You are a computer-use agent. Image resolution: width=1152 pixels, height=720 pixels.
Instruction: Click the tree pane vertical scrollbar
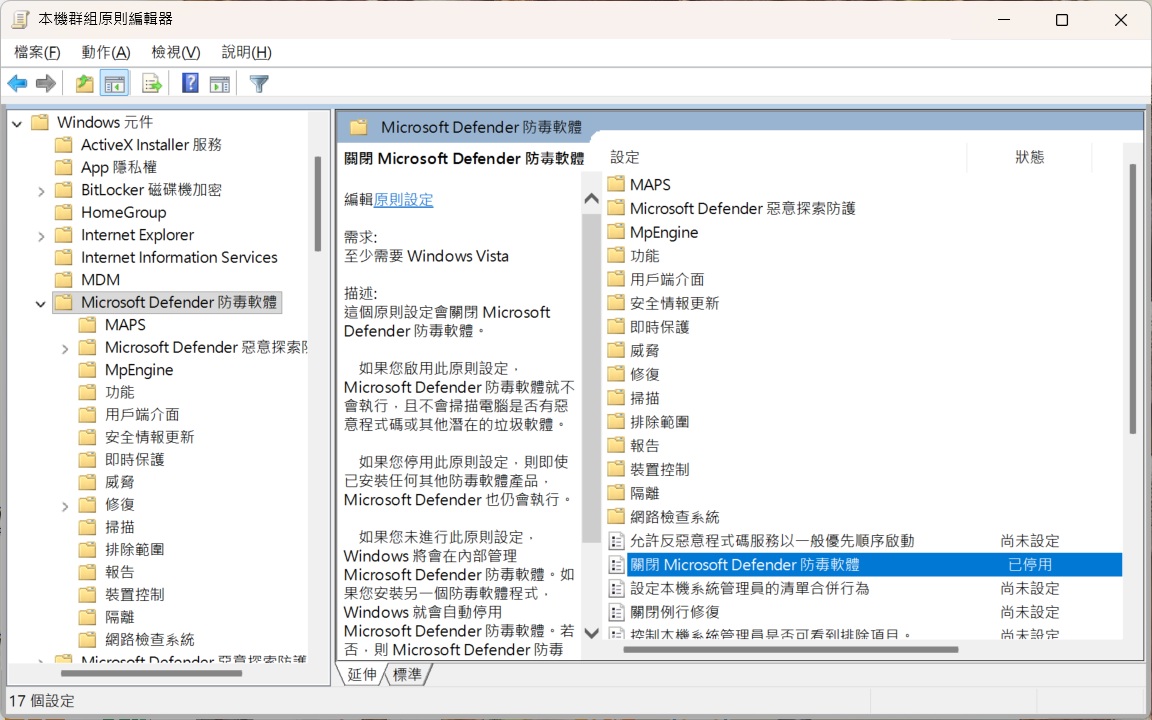pyautogui.click(x=317, y=204)
